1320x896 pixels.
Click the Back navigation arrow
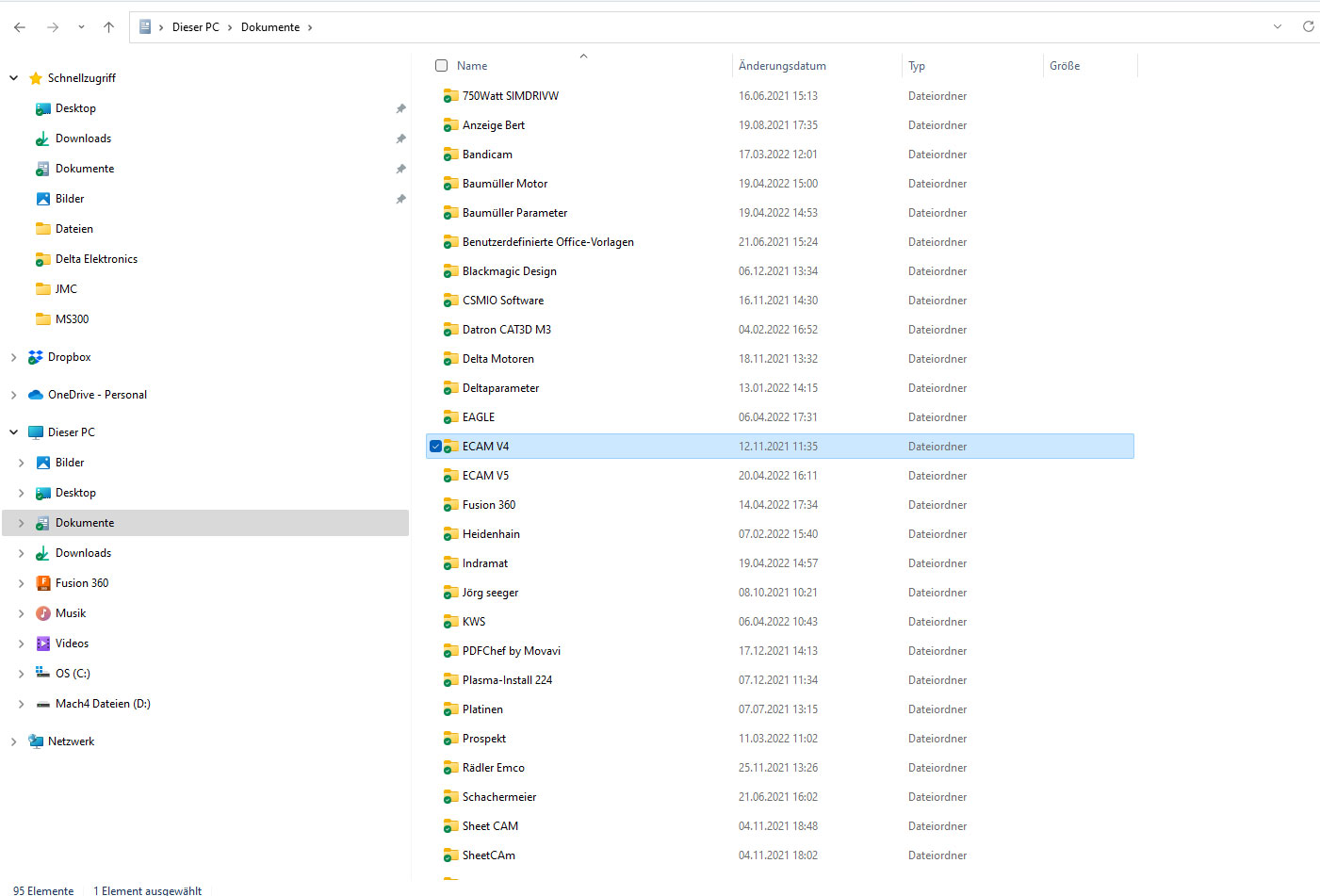pos(20,27)
